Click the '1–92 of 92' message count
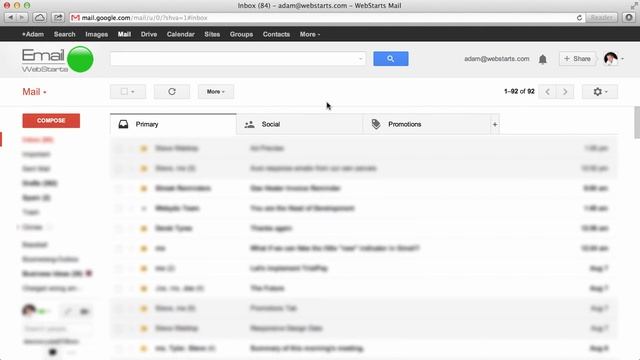This screenshot has height=360, width=640. (x=519, y=91)
